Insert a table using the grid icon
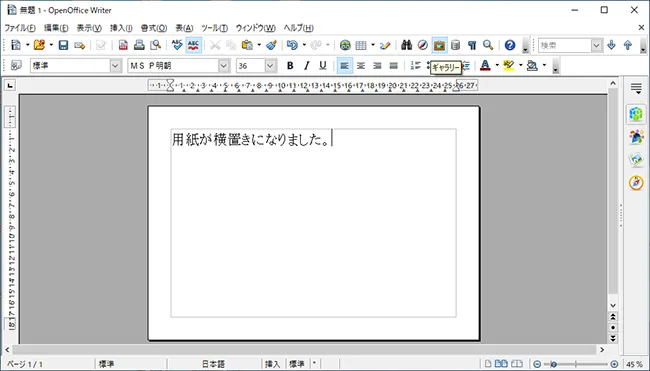Viewport: 650px width, 371px height. tap(361, 45)
